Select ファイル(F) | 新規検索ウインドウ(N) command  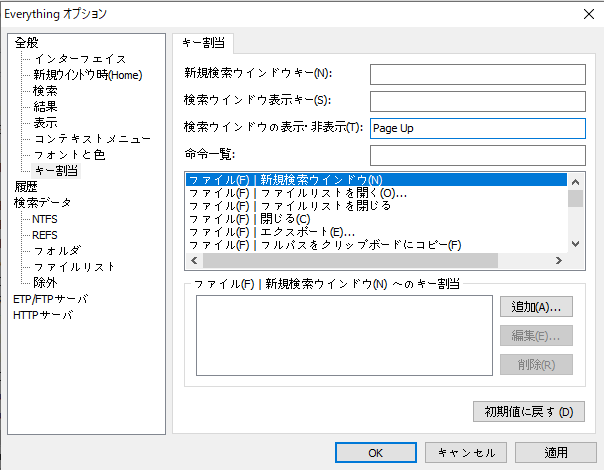pyautogui.click(x=376, y=180)
